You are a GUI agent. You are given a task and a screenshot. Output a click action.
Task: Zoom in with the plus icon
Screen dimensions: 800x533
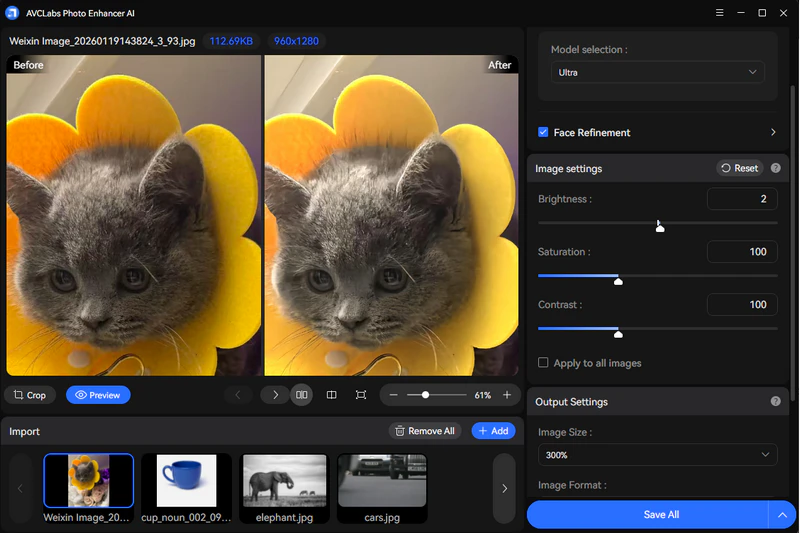point(507,395)
